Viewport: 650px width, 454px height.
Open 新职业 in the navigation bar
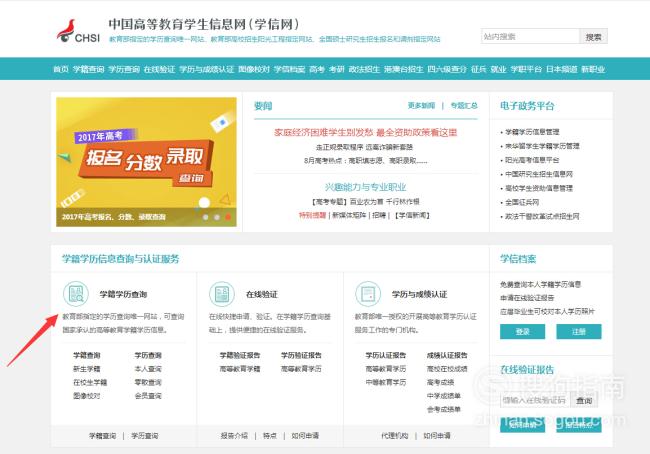[593, 69]
